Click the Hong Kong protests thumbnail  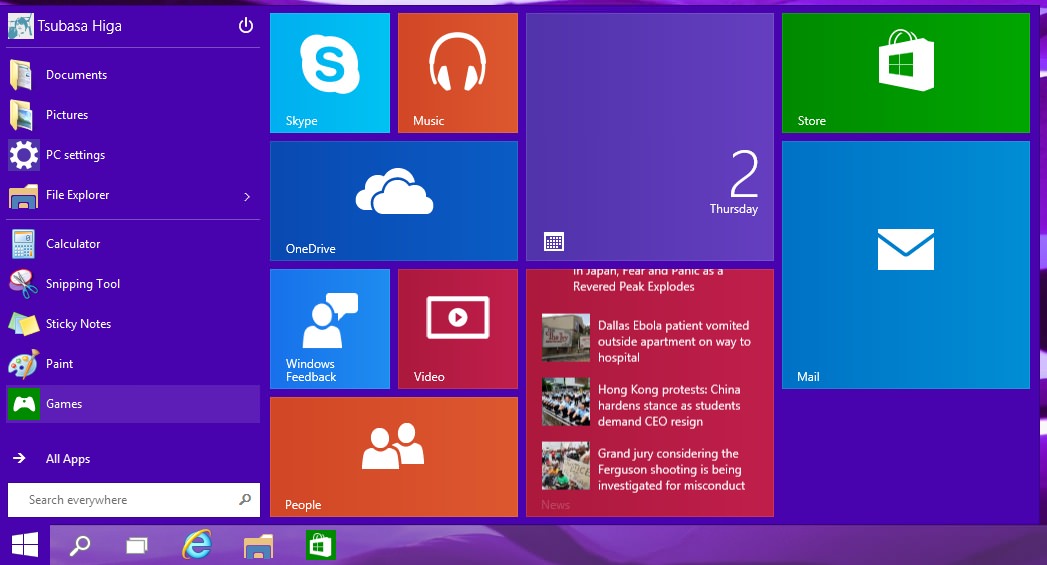(x=566, y=402)
